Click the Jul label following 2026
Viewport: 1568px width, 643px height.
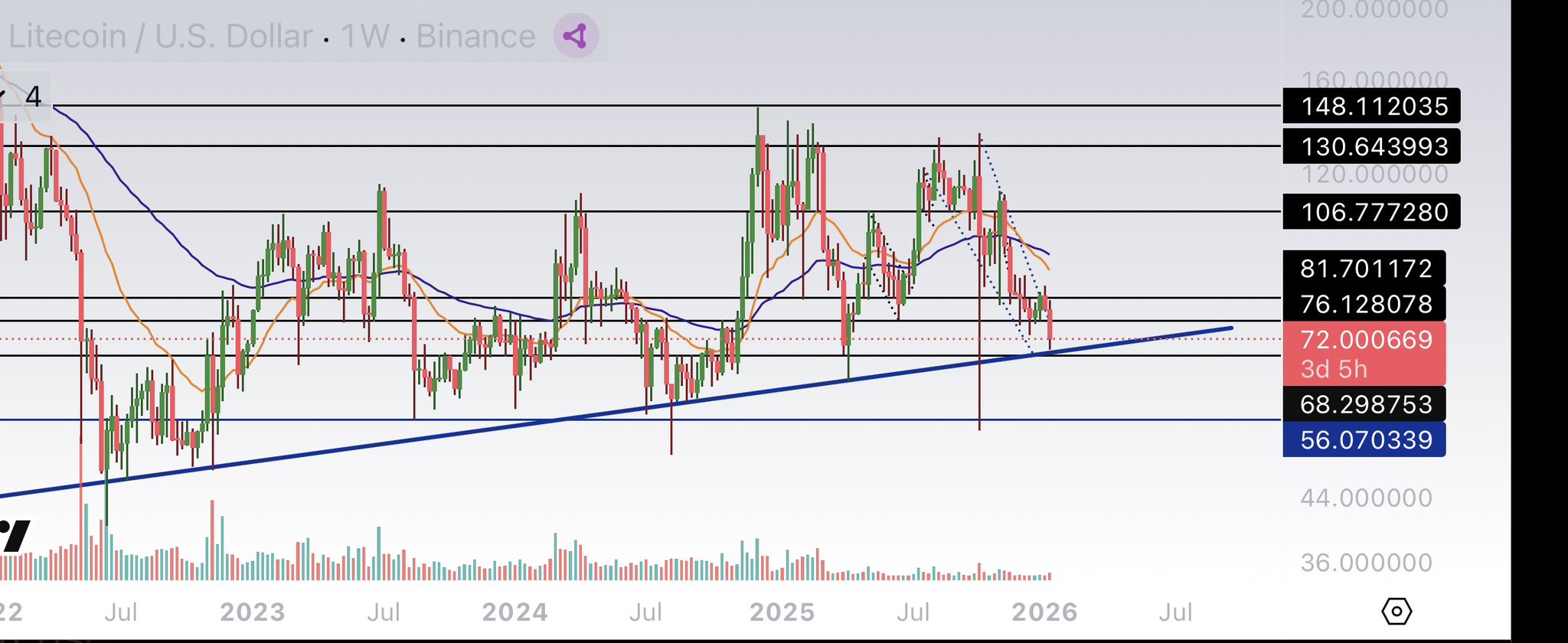click(x=1175, y=612)
